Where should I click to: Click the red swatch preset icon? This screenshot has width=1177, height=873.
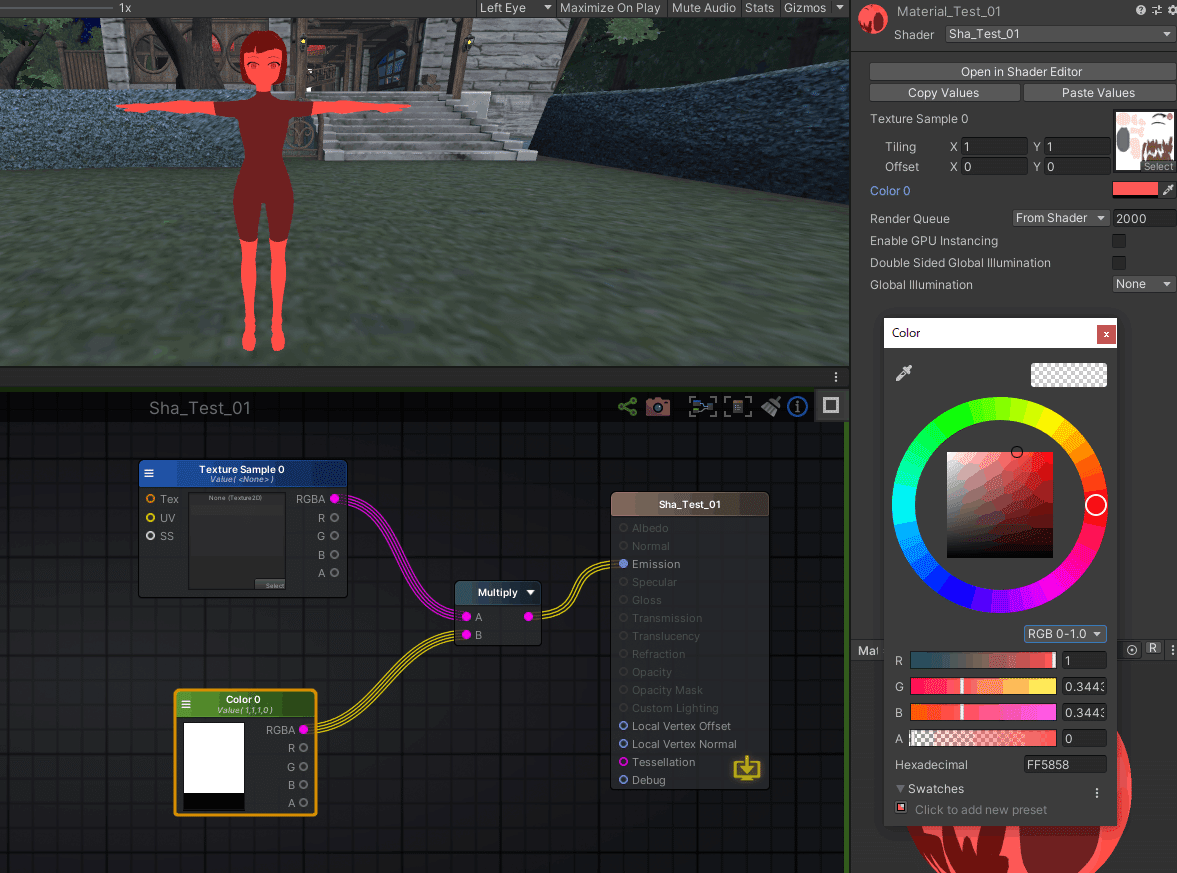pyautogui.click(x=901, y=808)
